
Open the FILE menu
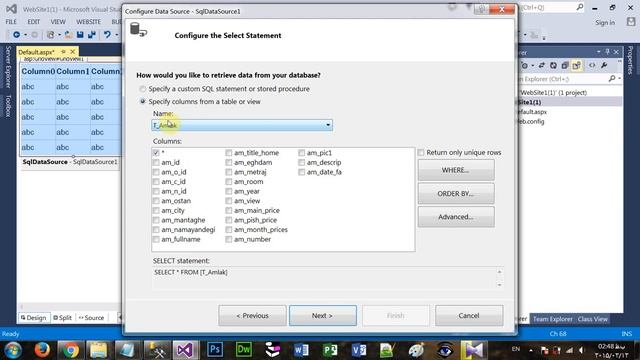[x=11, y=21]
